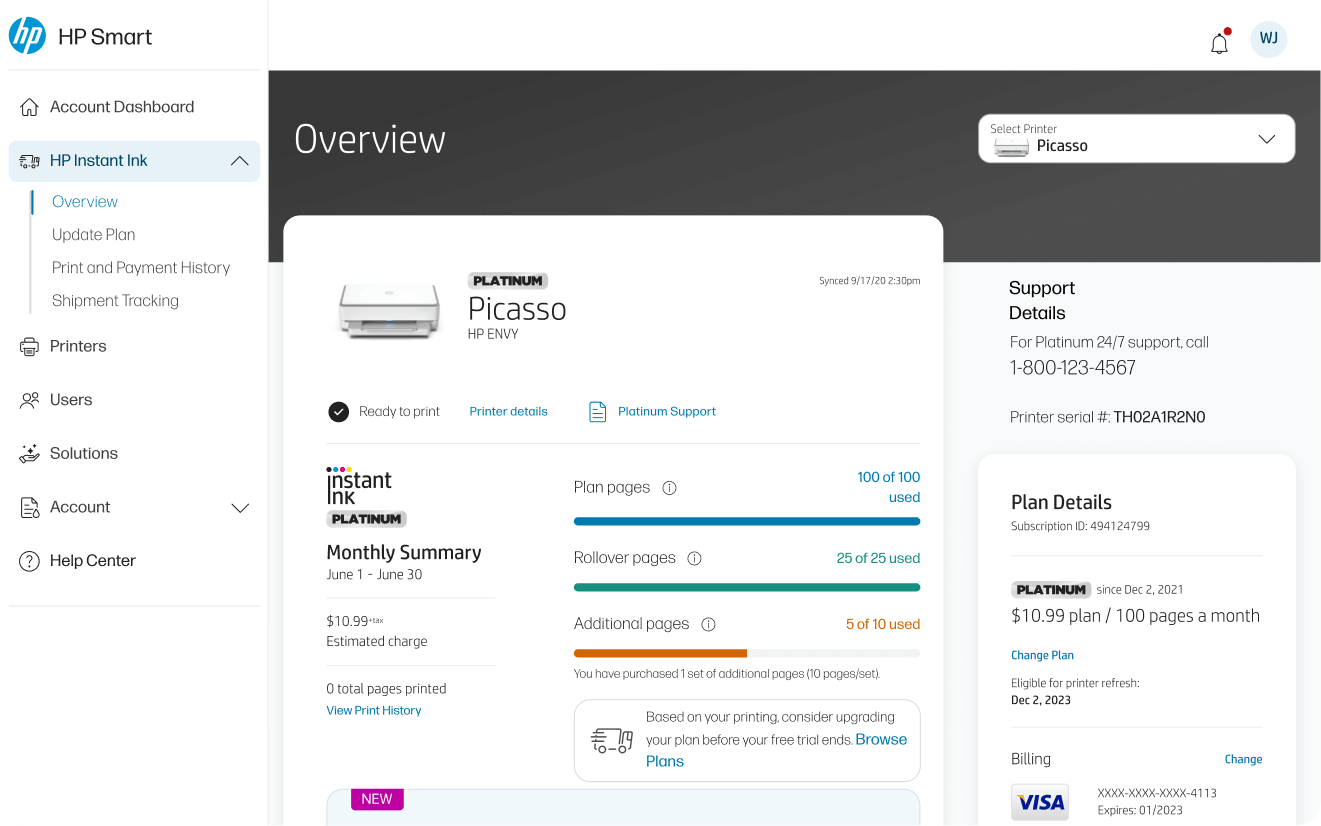Open the Platinum Support link
1321x826 pixels.
667,412
